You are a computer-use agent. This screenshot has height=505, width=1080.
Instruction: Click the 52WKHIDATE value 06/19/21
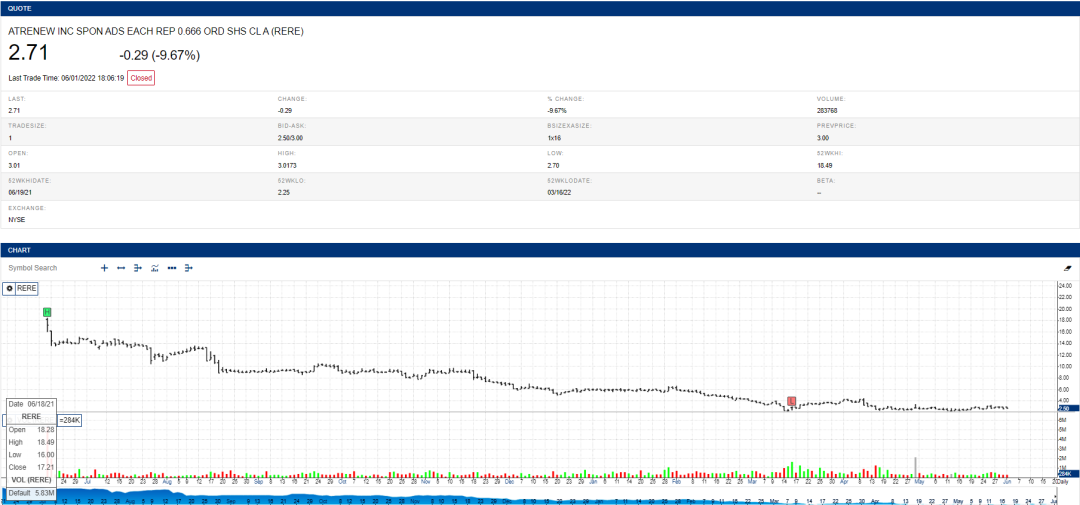18,192
